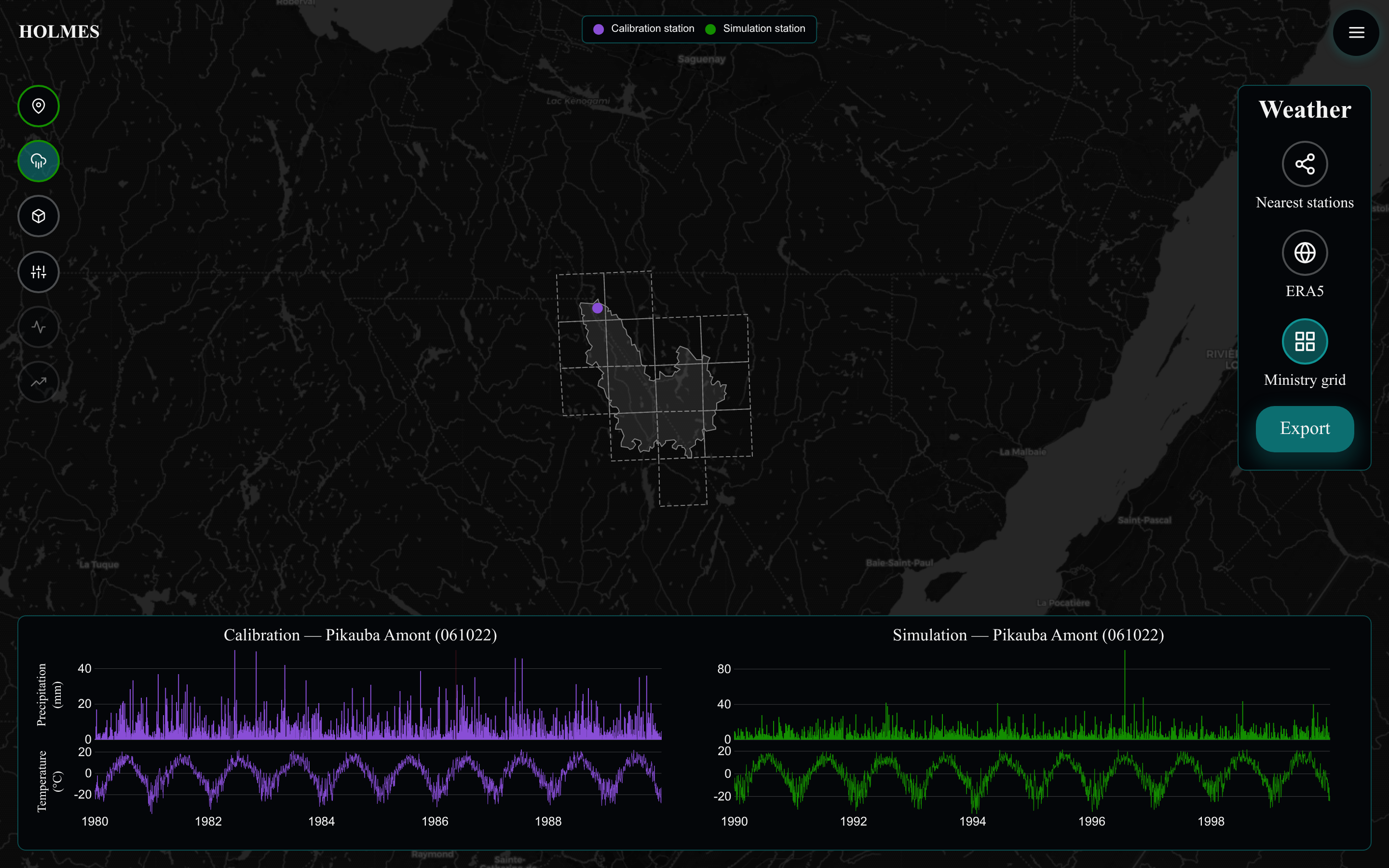Screen dimensions: 1389x868
Task: Click the La Tuque map label
Action: coord(99,564)
